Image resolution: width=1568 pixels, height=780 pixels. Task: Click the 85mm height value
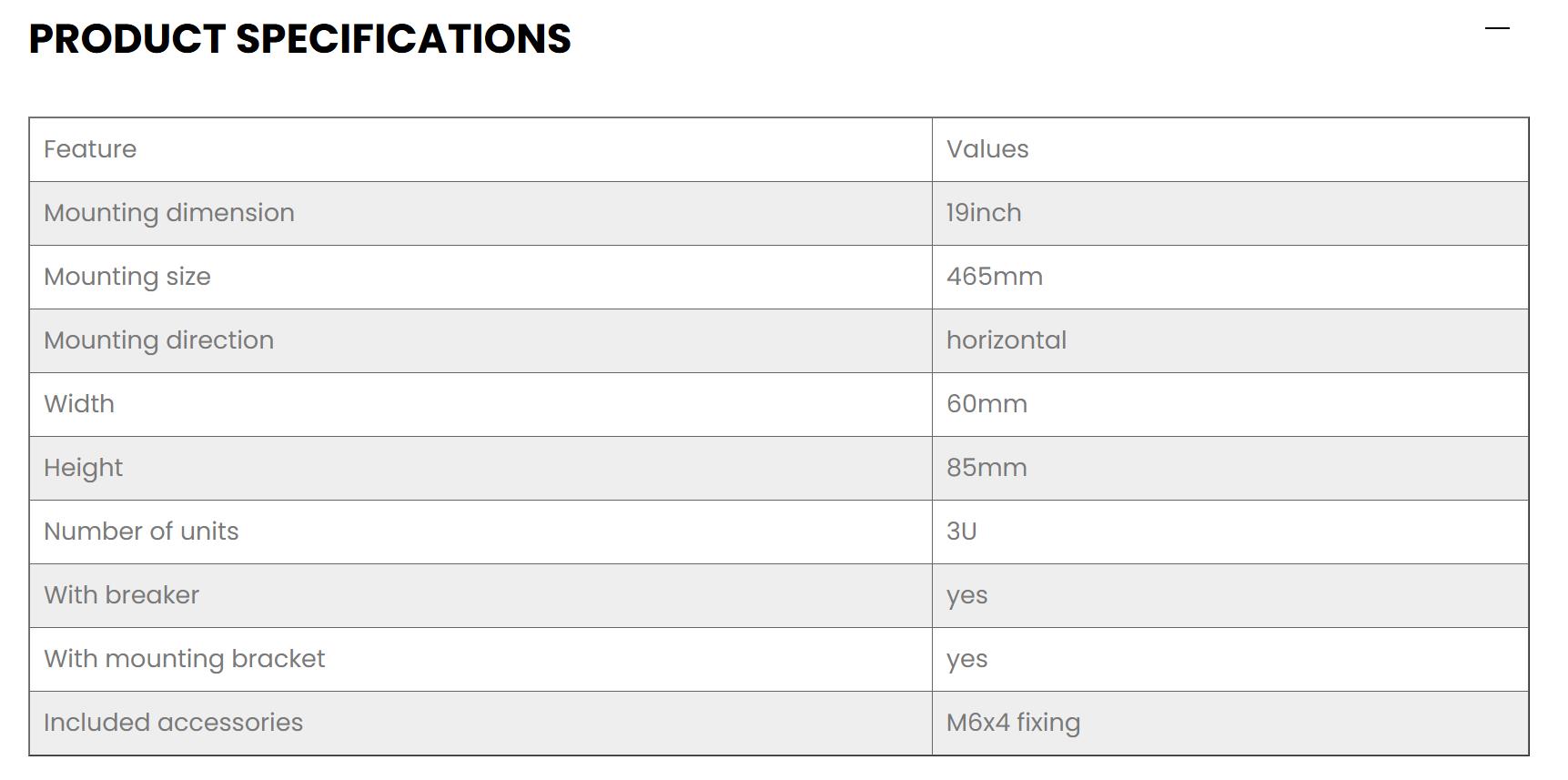point(986,468)
